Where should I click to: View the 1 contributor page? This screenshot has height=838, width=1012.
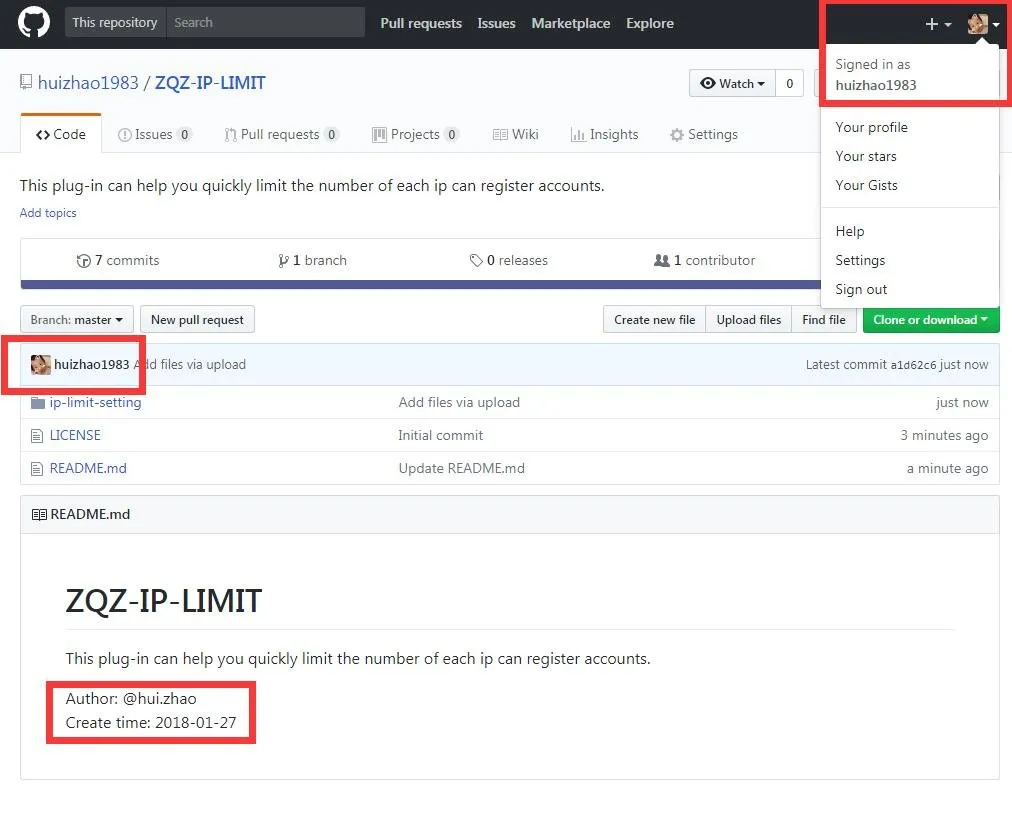(x=704, y=260)
